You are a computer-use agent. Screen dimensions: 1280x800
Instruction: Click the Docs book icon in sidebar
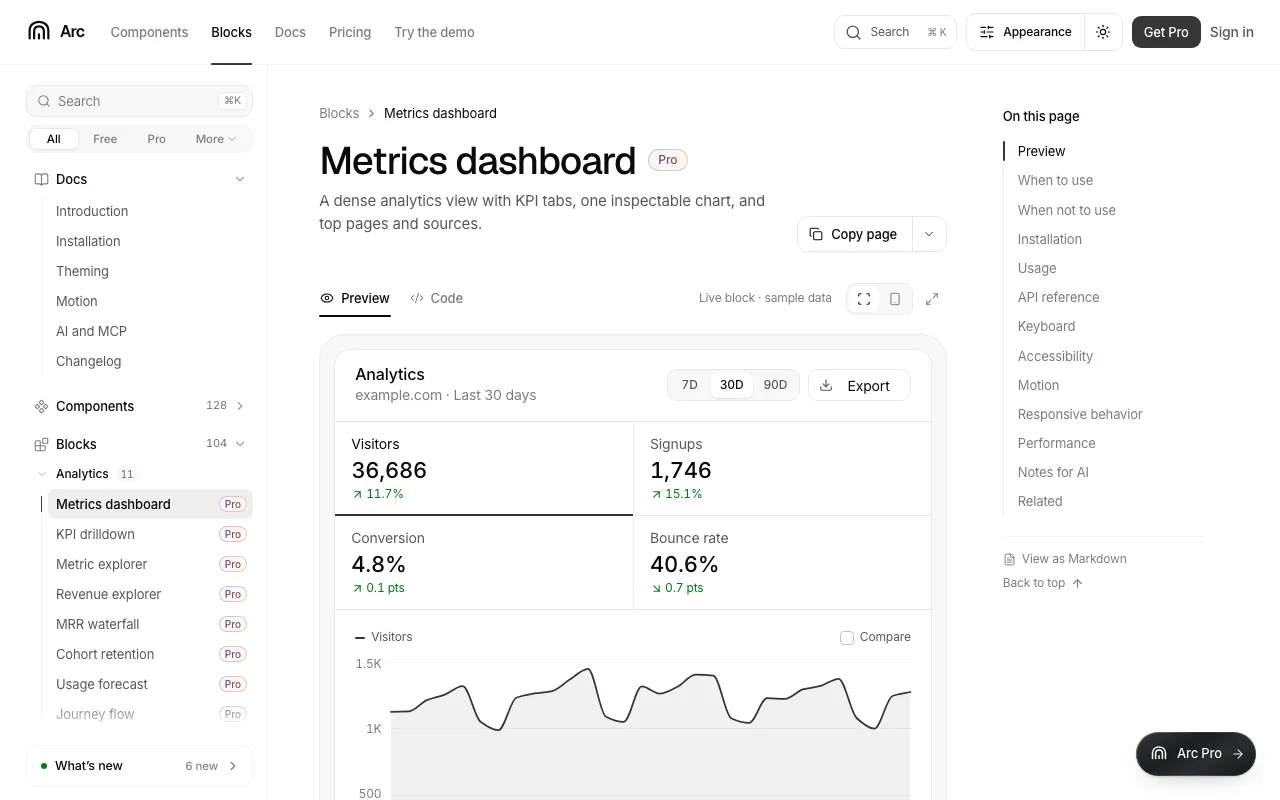tap(41, 179)
